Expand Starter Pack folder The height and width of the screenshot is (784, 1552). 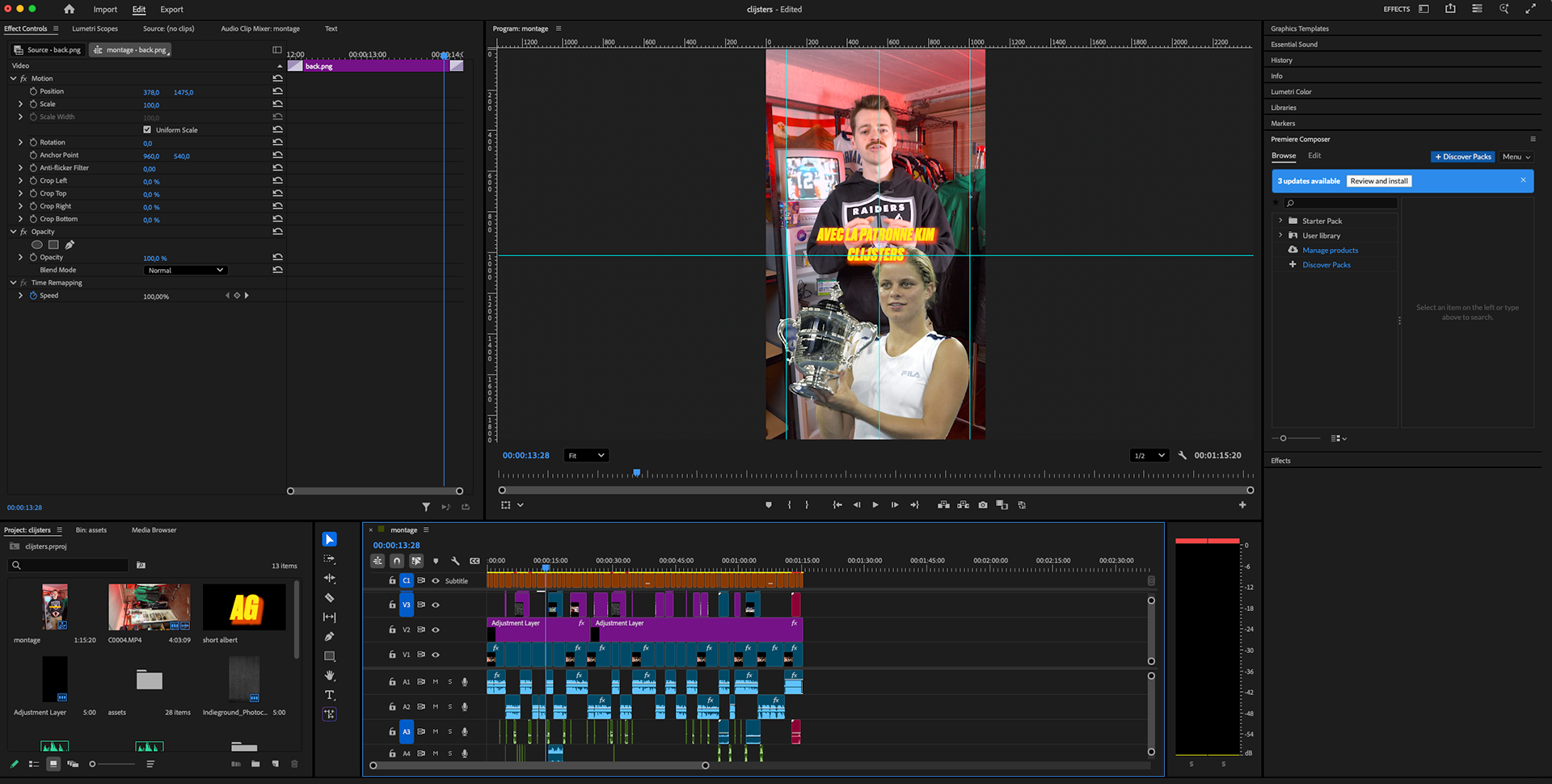[x=1280, y=221]
